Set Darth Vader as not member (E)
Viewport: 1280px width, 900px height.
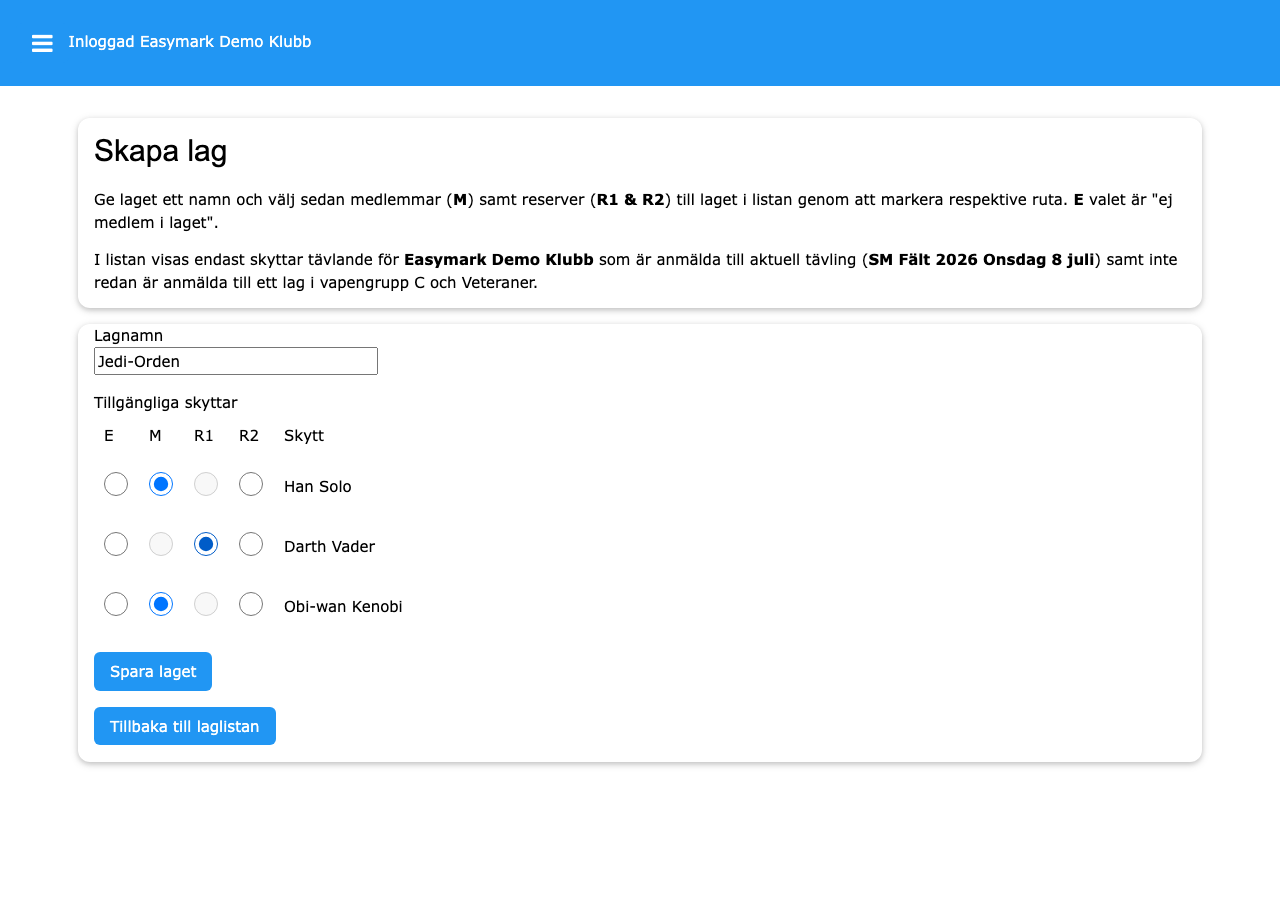[116, 544]
